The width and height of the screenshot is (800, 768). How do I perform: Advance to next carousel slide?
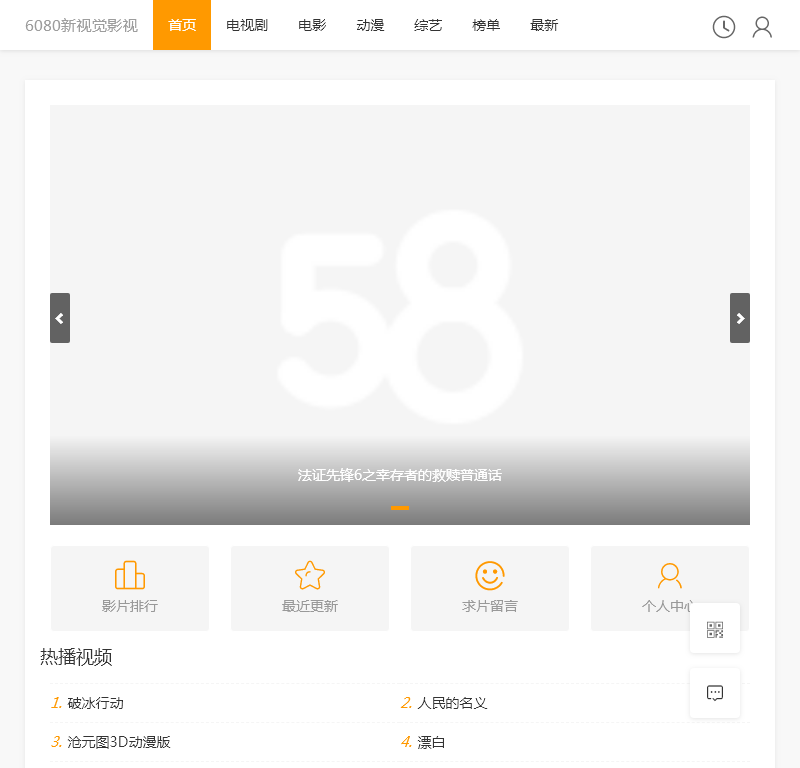(x=740, y=318)
